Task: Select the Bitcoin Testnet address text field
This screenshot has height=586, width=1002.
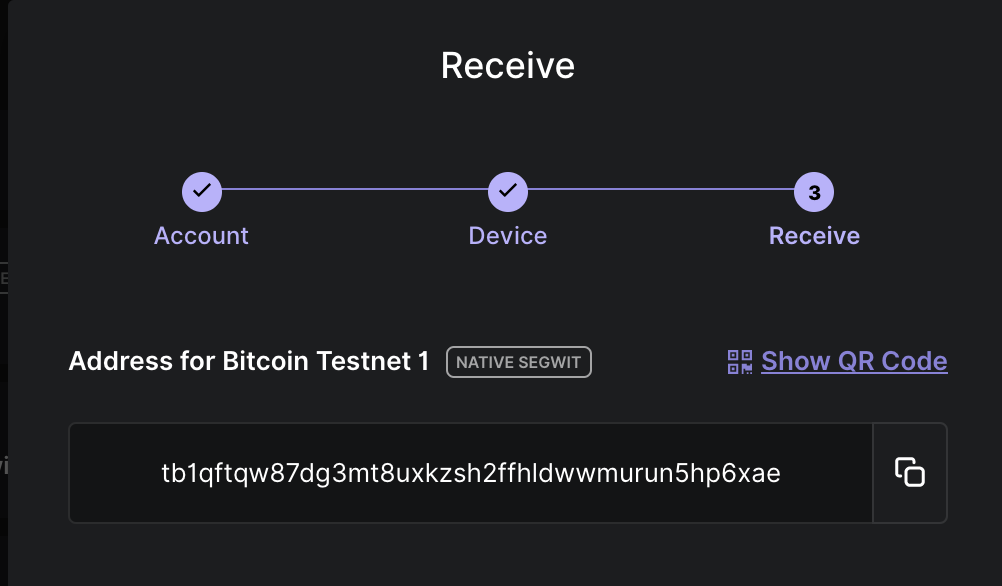Action: coord(470,472)
